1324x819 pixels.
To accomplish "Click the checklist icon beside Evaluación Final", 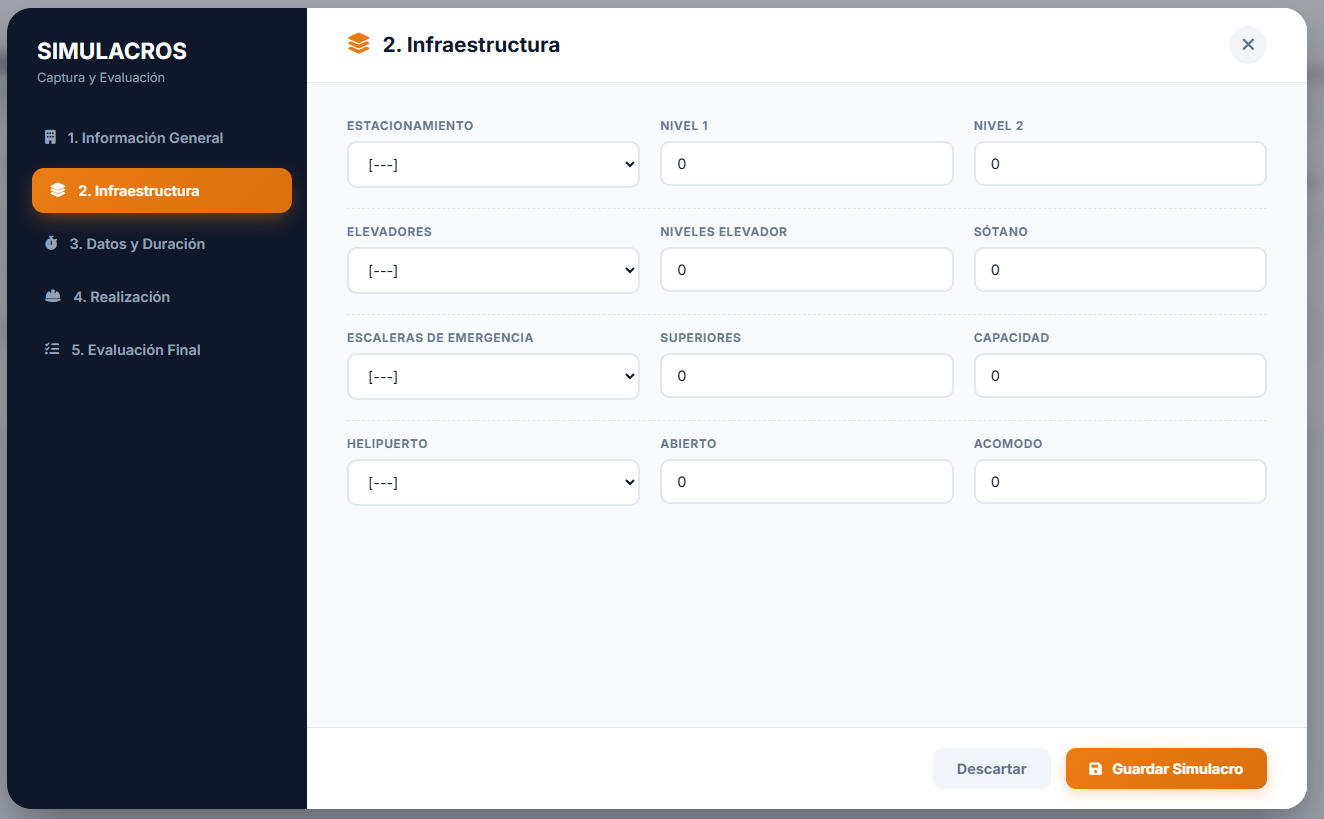I will [52, 350].
